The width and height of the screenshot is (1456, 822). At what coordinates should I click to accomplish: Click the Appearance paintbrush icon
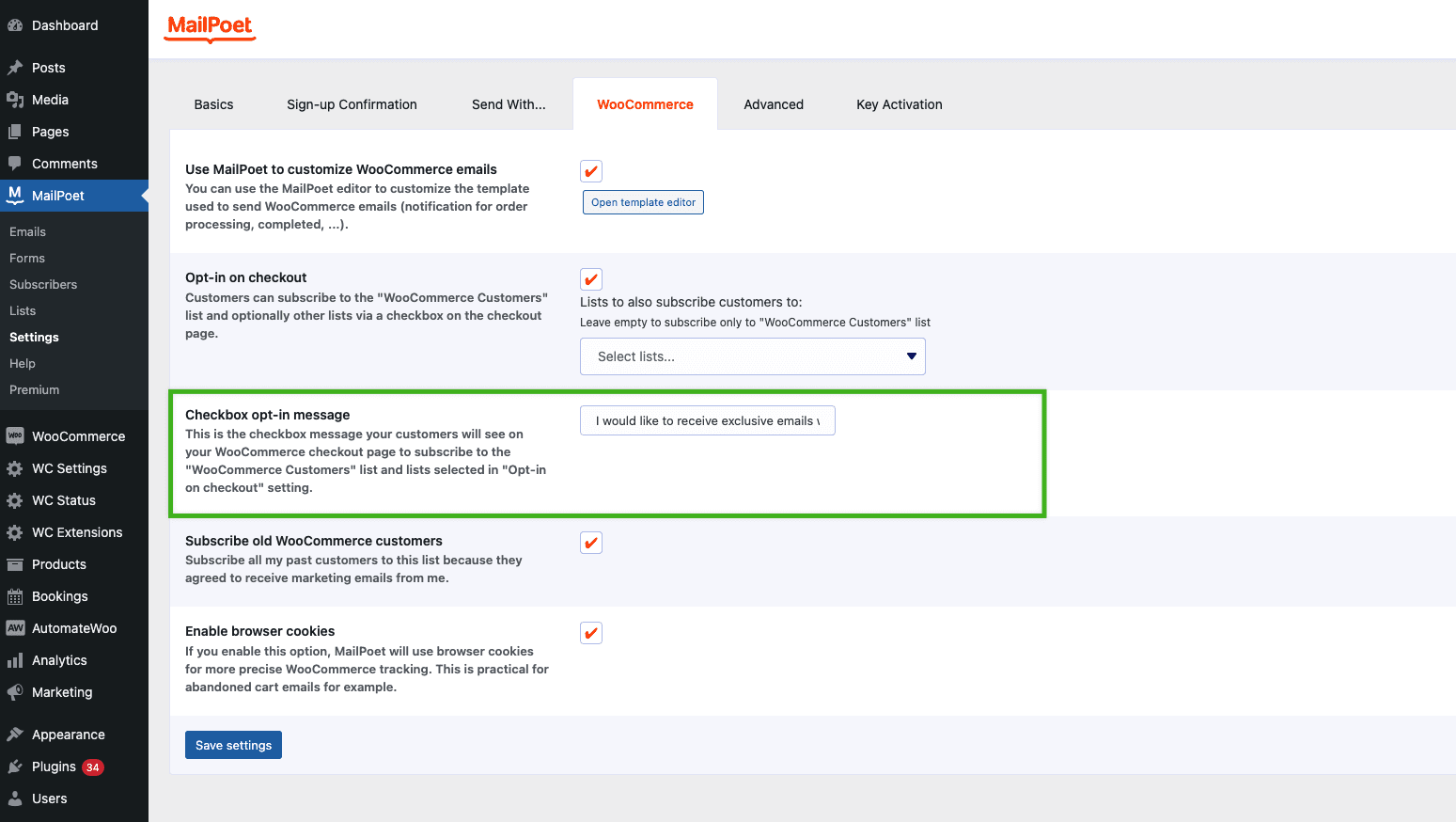pyautogui.click(x=15, y=735)
